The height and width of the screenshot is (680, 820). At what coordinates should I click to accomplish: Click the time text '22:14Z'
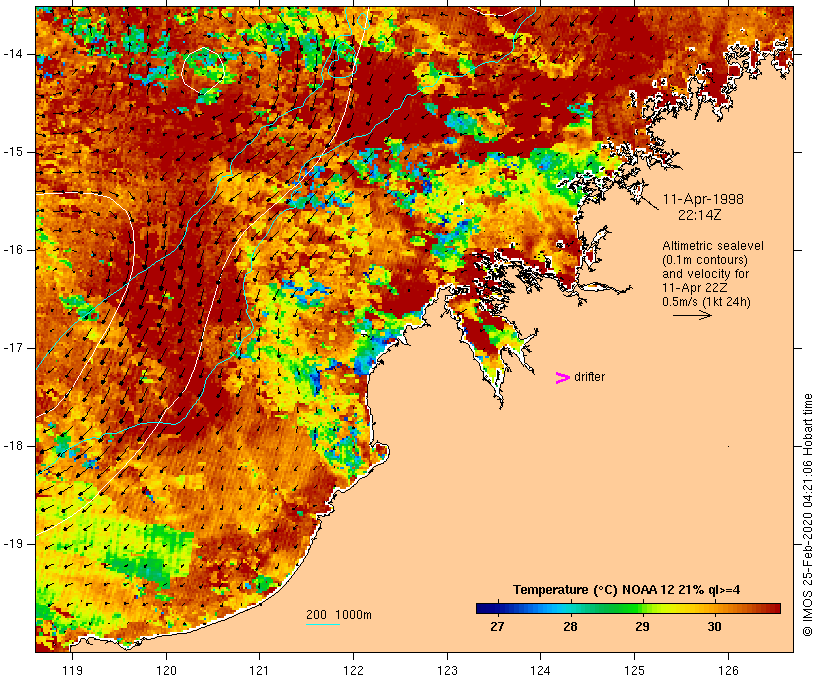pyautogui.click(x=700, y=215)
